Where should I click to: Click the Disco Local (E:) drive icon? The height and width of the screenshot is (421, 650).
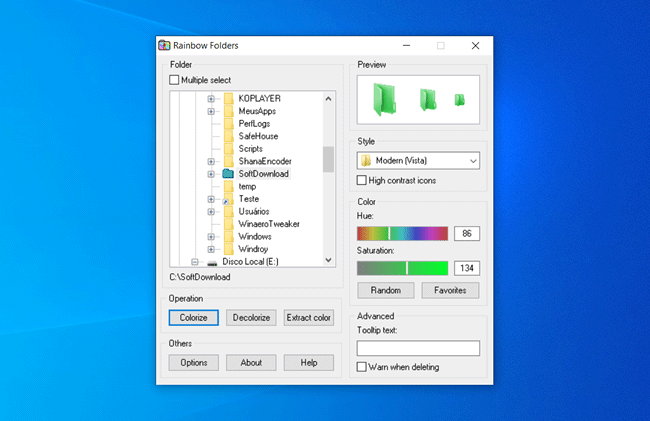(212, 263)
